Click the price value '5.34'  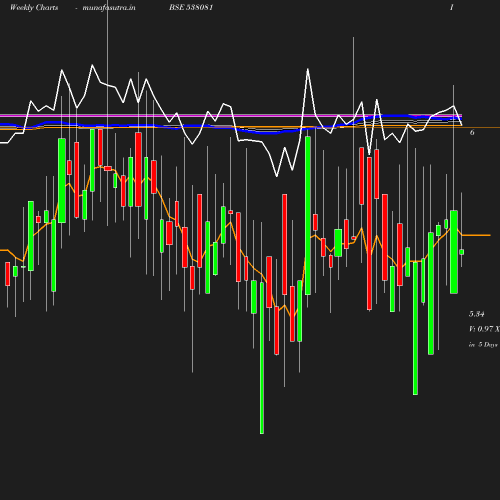point(477,314)
